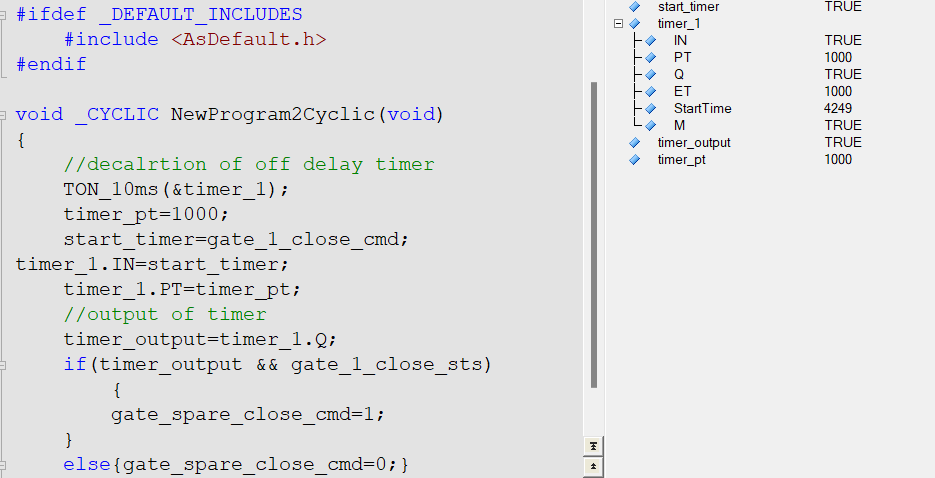Click the diamond icon beside IN member
The height and width of the screenshot is (478, 935).
(651, 41)
